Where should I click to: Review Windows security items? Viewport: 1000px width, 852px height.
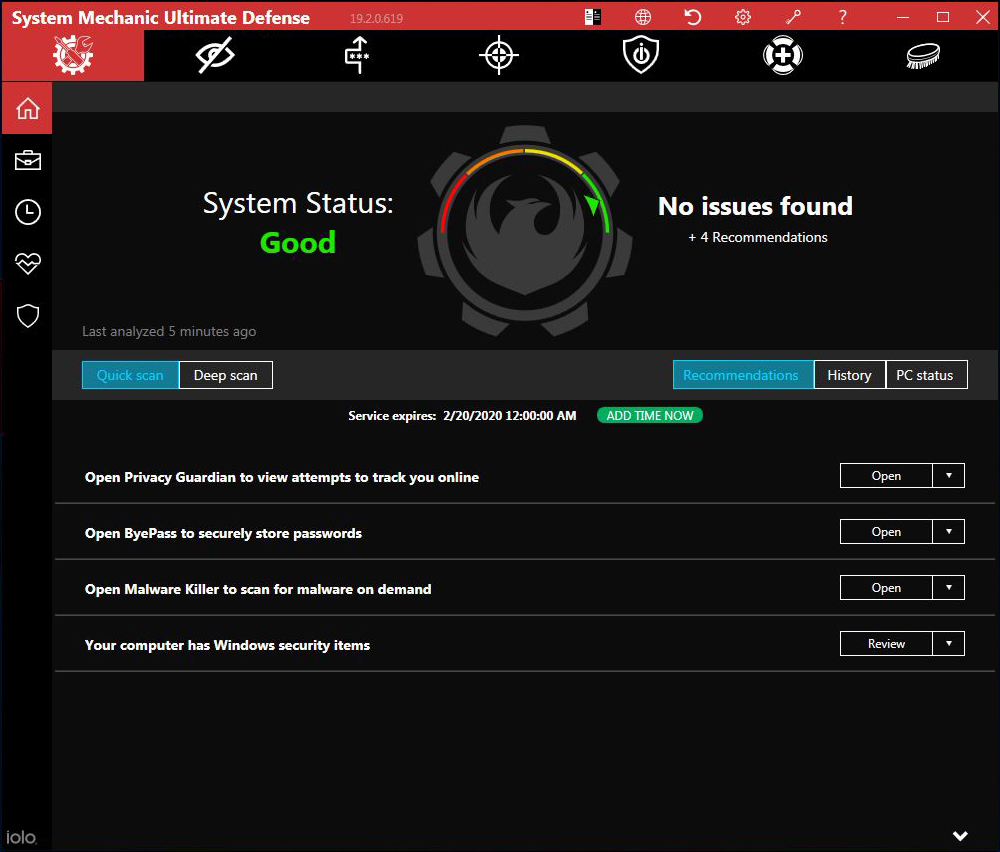pyautogui.click(x=886, y=644)
